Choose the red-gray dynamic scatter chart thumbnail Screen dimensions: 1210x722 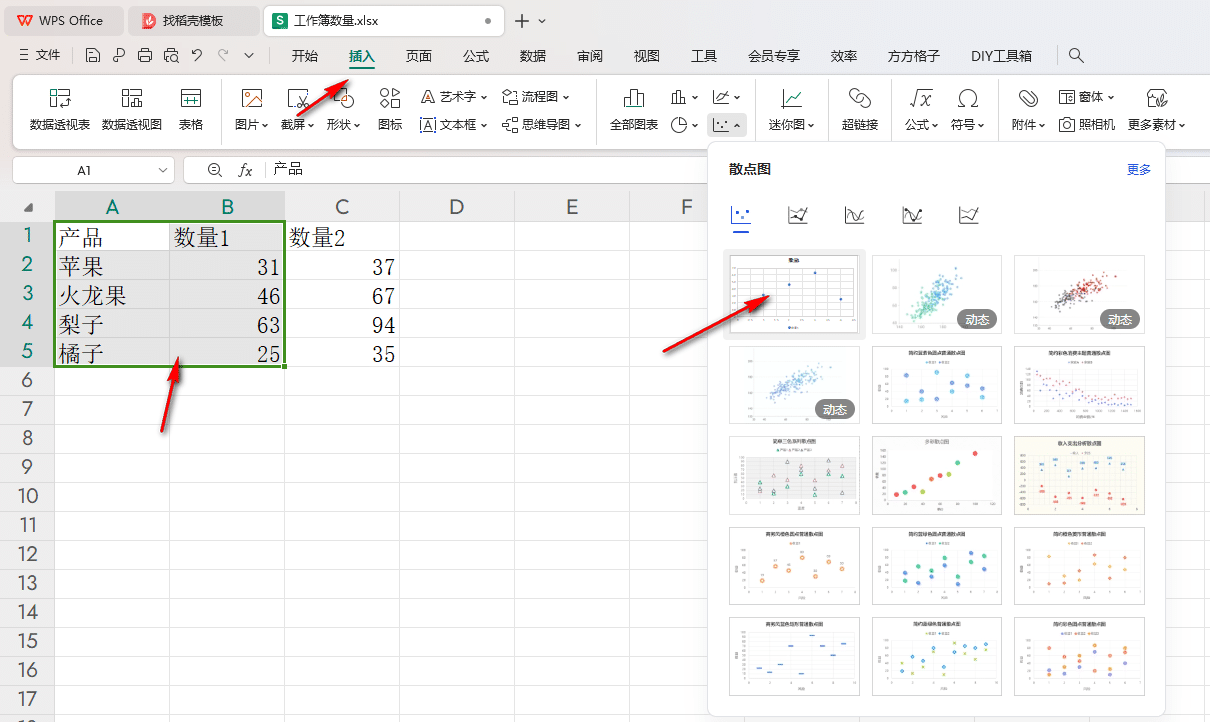(1079, 294)
